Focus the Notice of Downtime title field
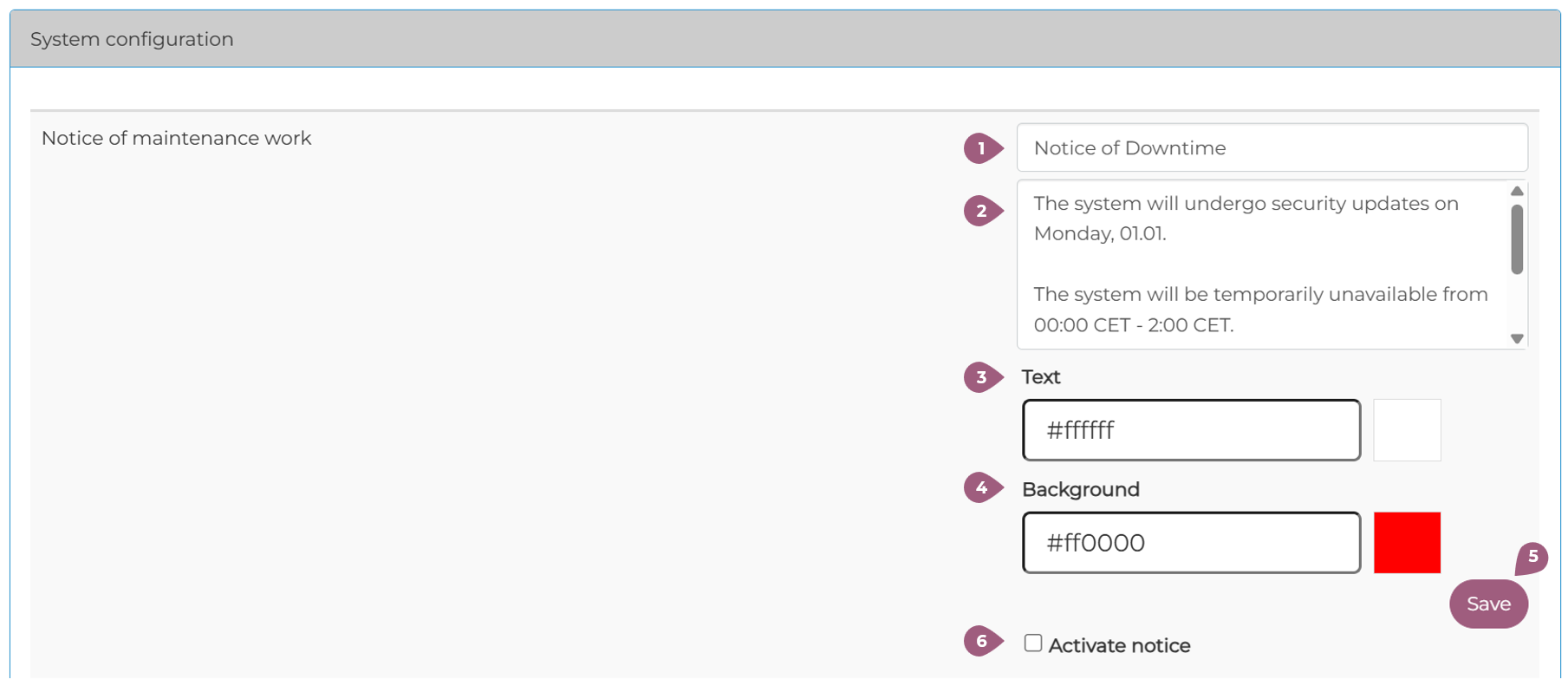Screen dimensions: 1568x686 [x=1271, y=148]
